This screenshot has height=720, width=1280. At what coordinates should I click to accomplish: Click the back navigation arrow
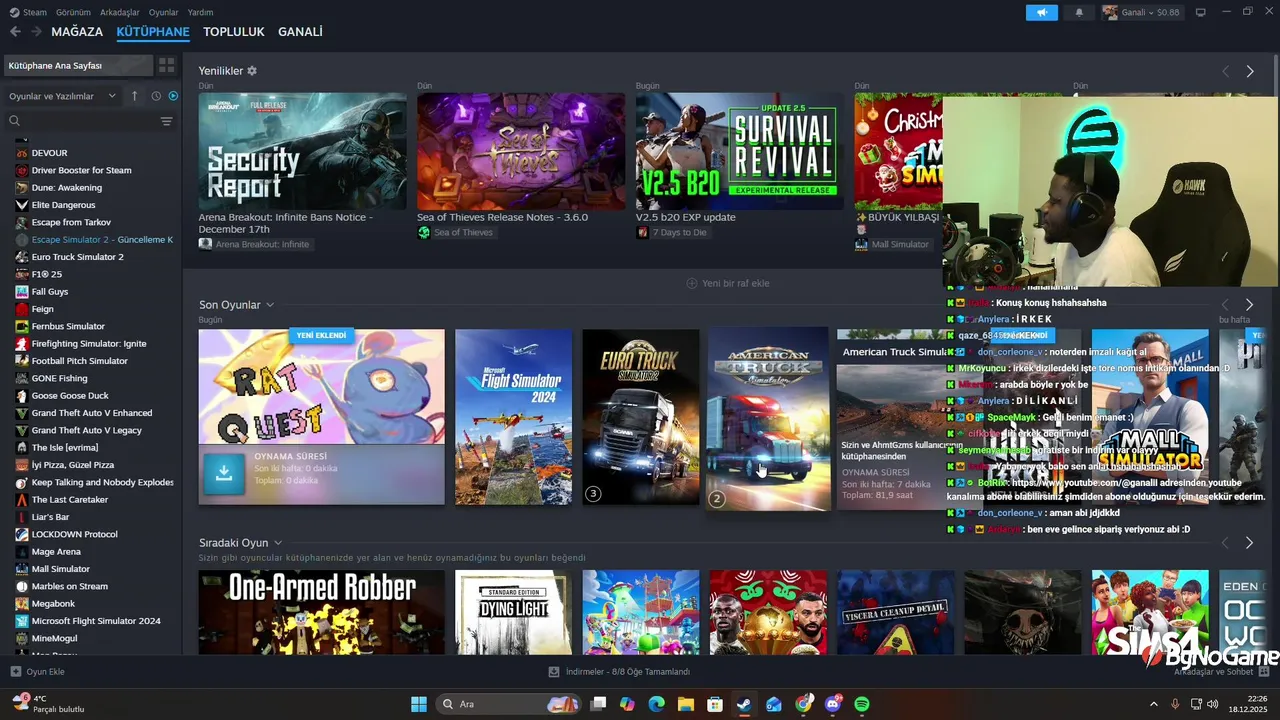pos(15,32)
